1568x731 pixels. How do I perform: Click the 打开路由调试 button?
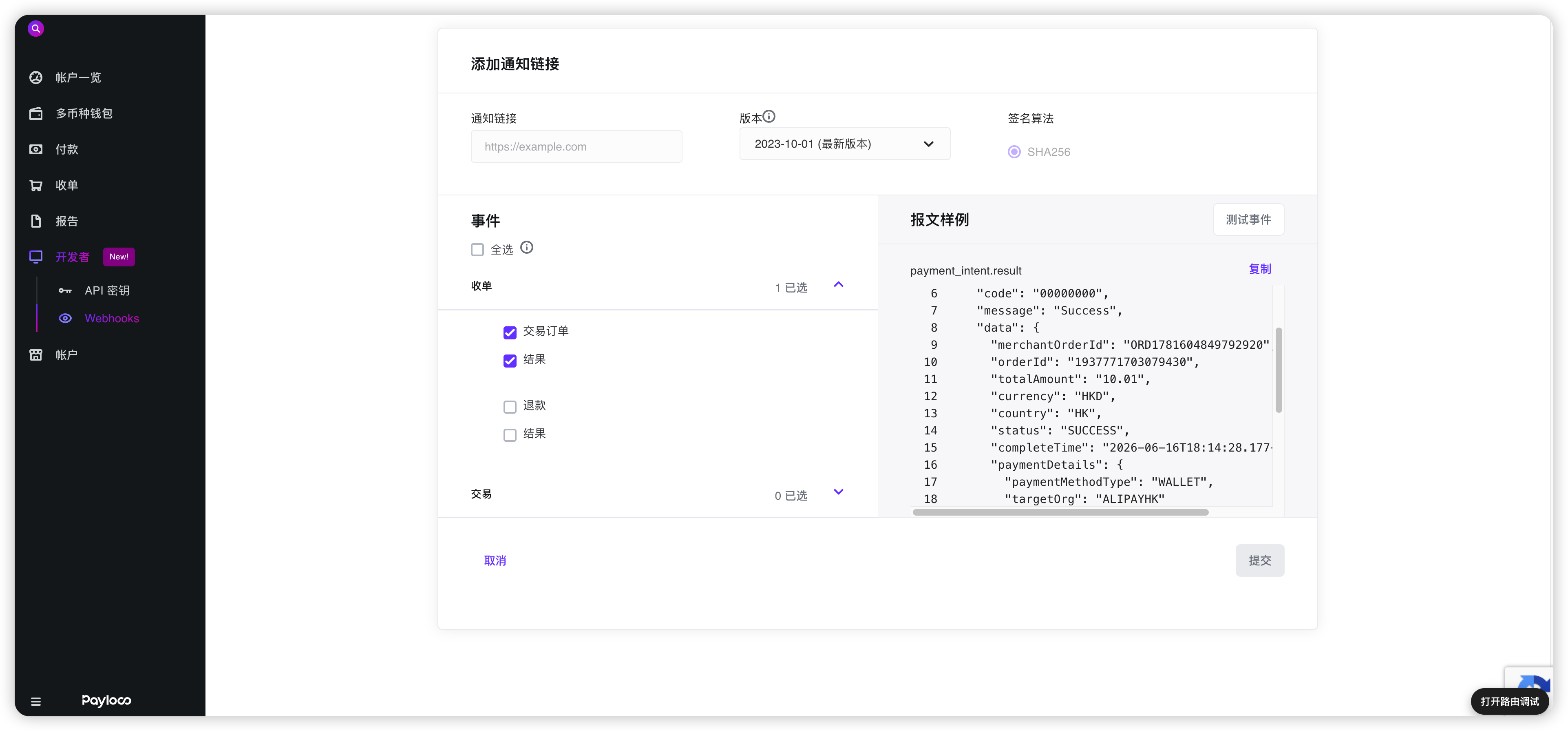tap(1509, 702)
